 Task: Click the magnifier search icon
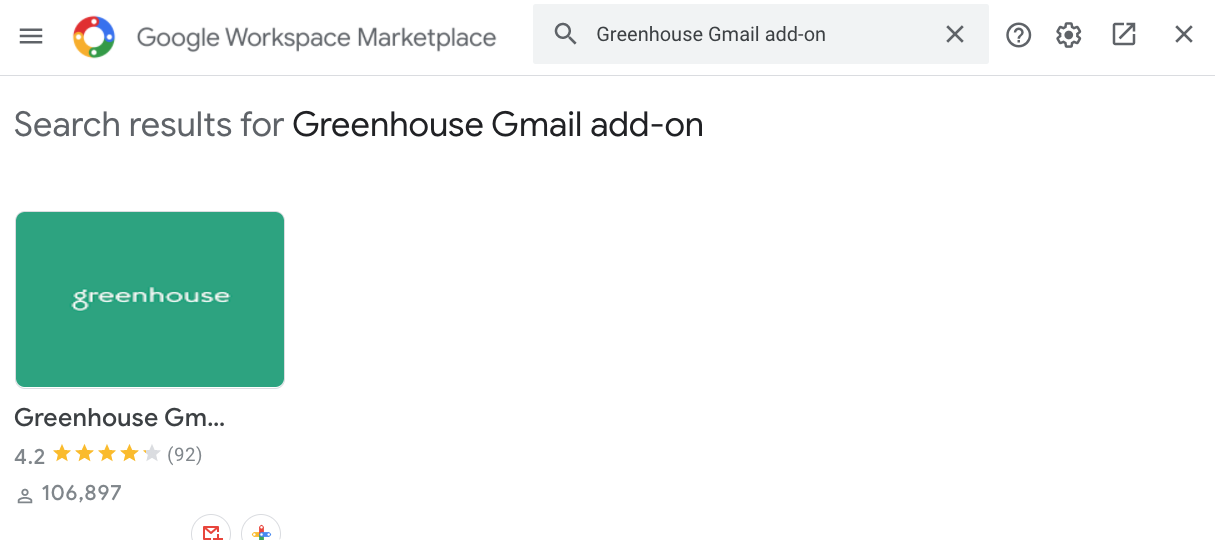click(x=565, y=35)
